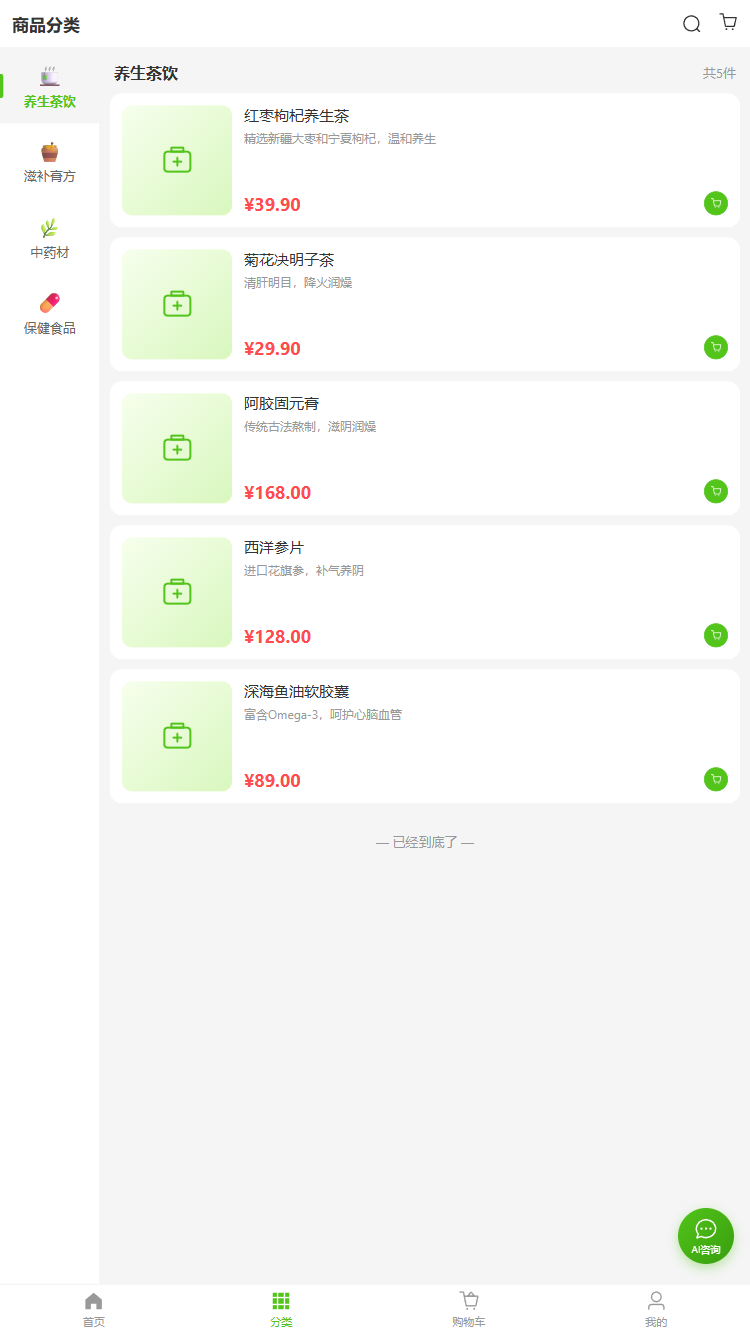The height and width of the screenshot is (1334, 750).
Task: Open the AI咨询 floating chat button
Action: pos(705,1236)
